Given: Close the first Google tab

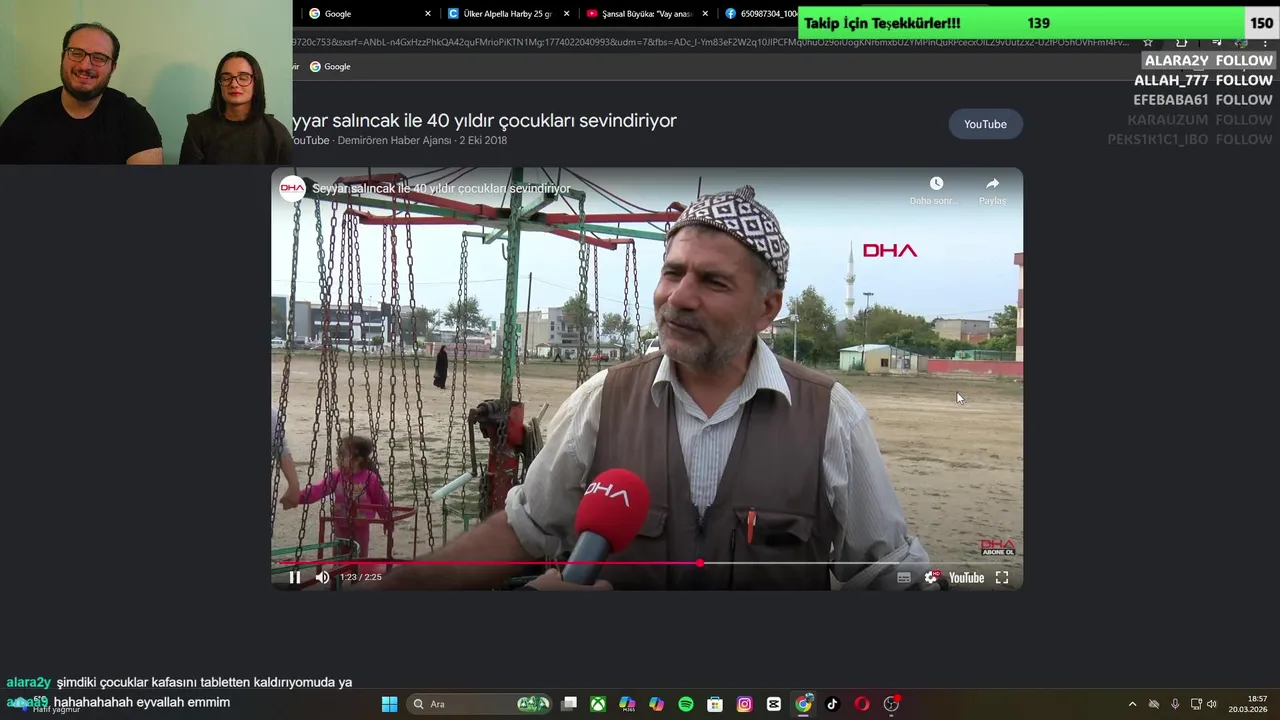Looking at the screenshot, I should (428, 14).
